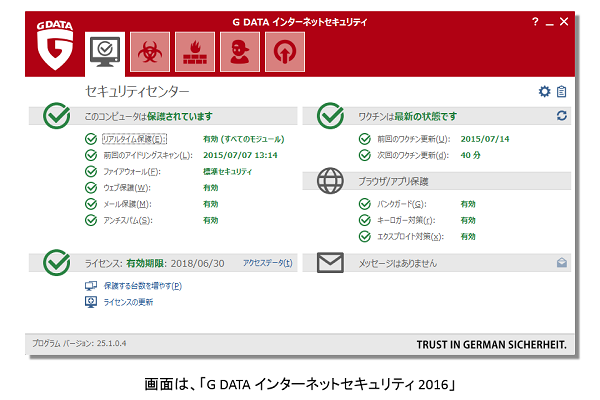Image resolution: width=600 pixels, height=400 pixels.
Task: Click the messages envelope icon
Action: tap(562, 263)
